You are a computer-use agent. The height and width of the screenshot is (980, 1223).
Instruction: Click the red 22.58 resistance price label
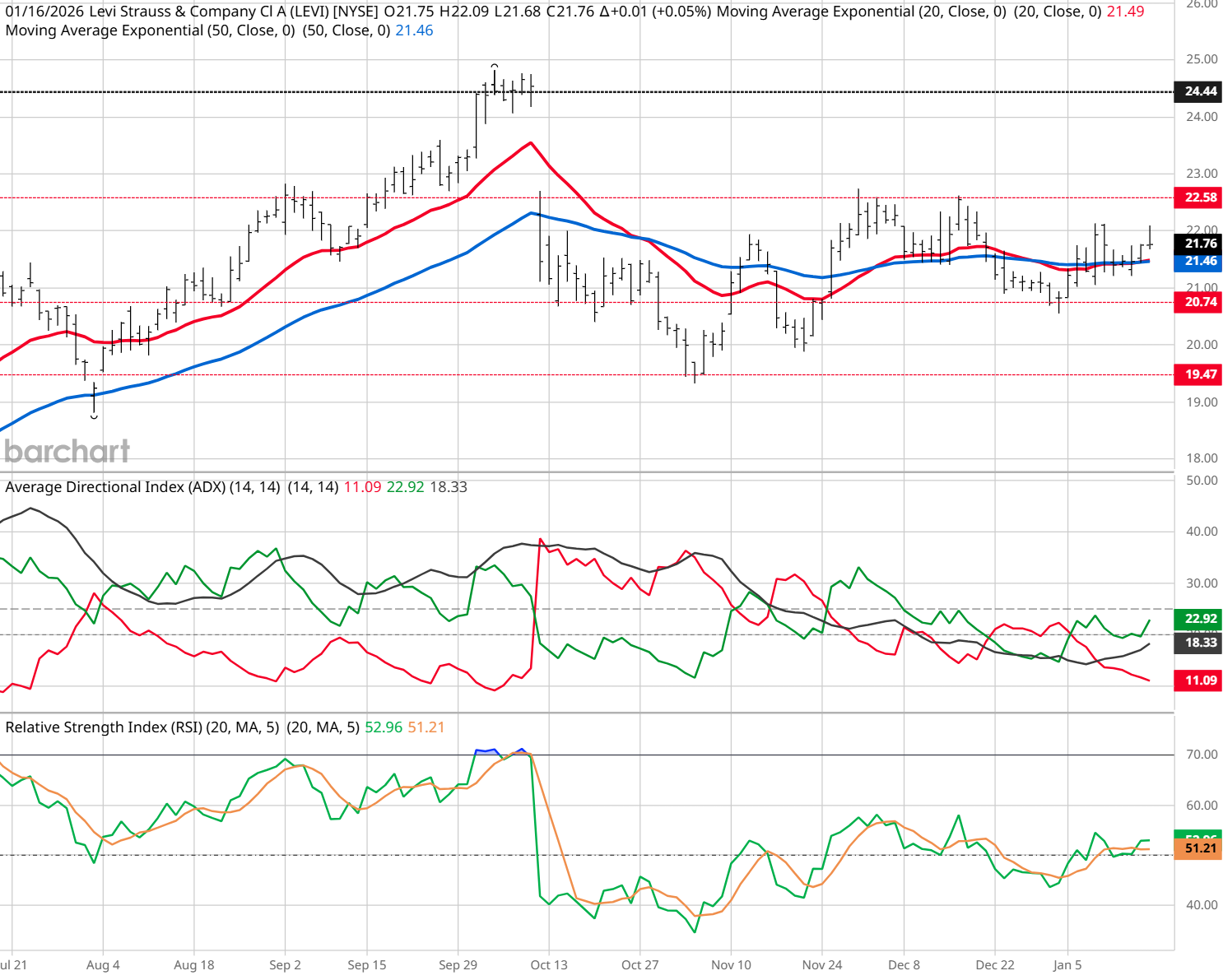click(1197, 197)
